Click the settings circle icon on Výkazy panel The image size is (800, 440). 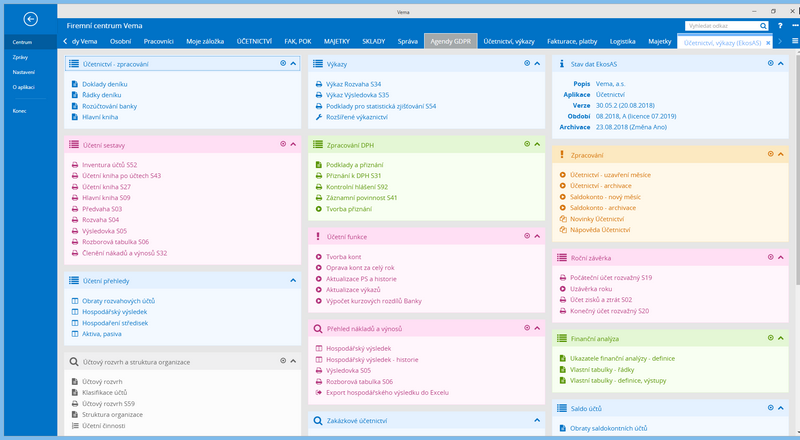526,63
